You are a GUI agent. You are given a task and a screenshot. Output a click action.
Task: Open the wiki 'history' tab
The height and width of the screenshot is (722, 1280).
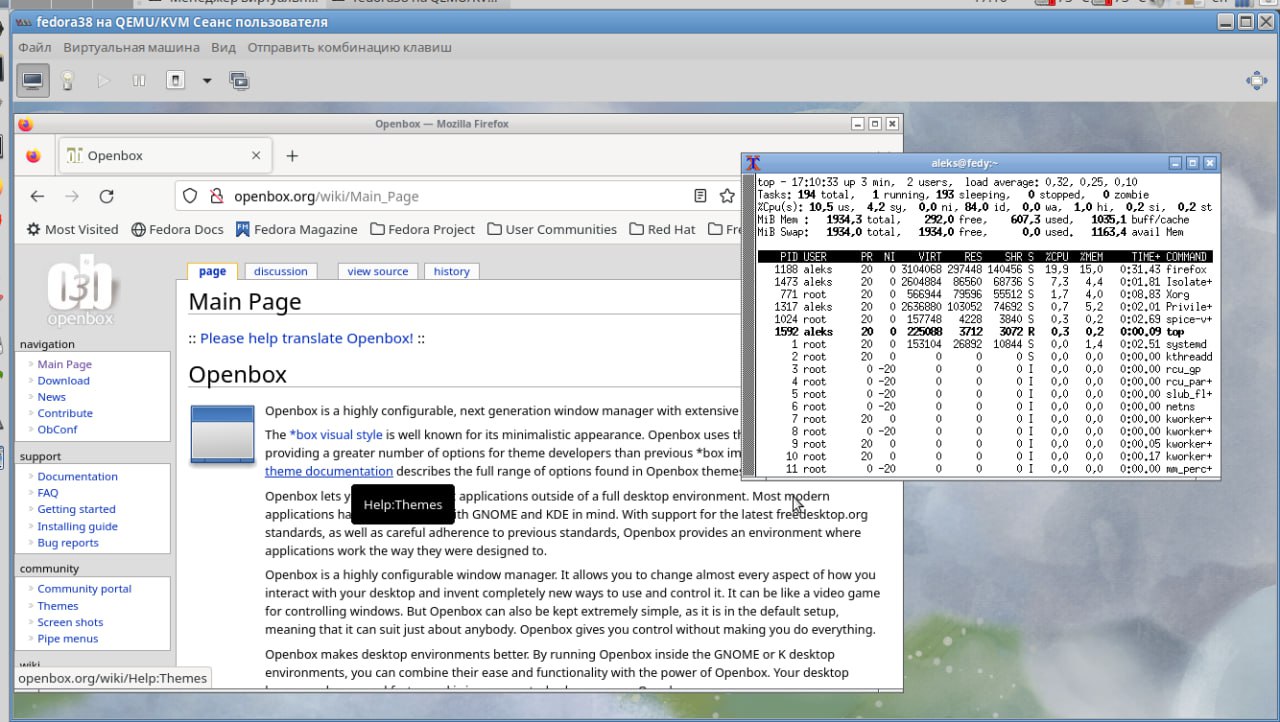[452, 271]
